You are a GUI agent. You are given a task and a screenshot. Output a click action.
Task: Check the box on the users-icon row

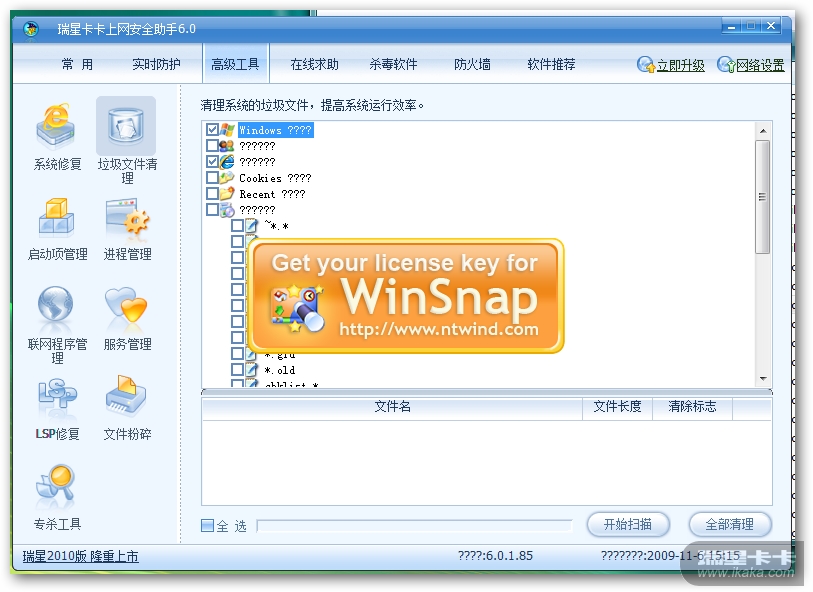point(212,146)
